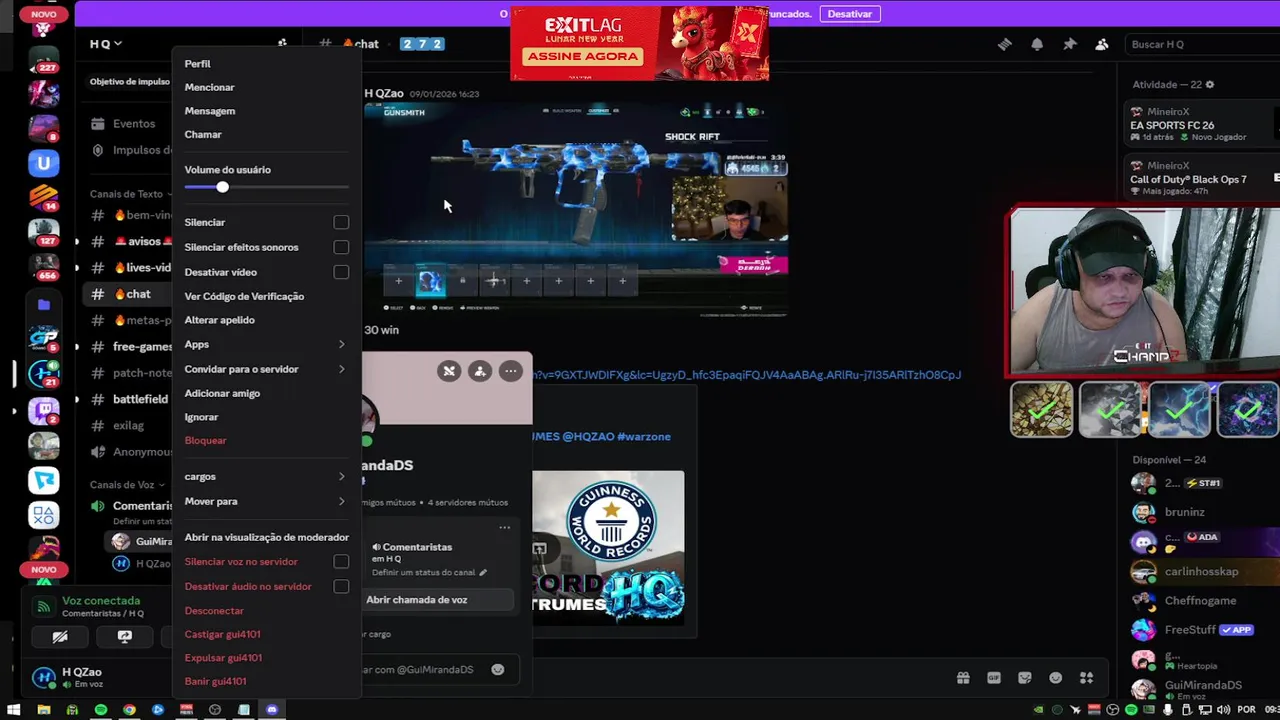1280x720 pixels.
Task: Open File Explorer from the taskbar
Action: click(x=44, y=710)
